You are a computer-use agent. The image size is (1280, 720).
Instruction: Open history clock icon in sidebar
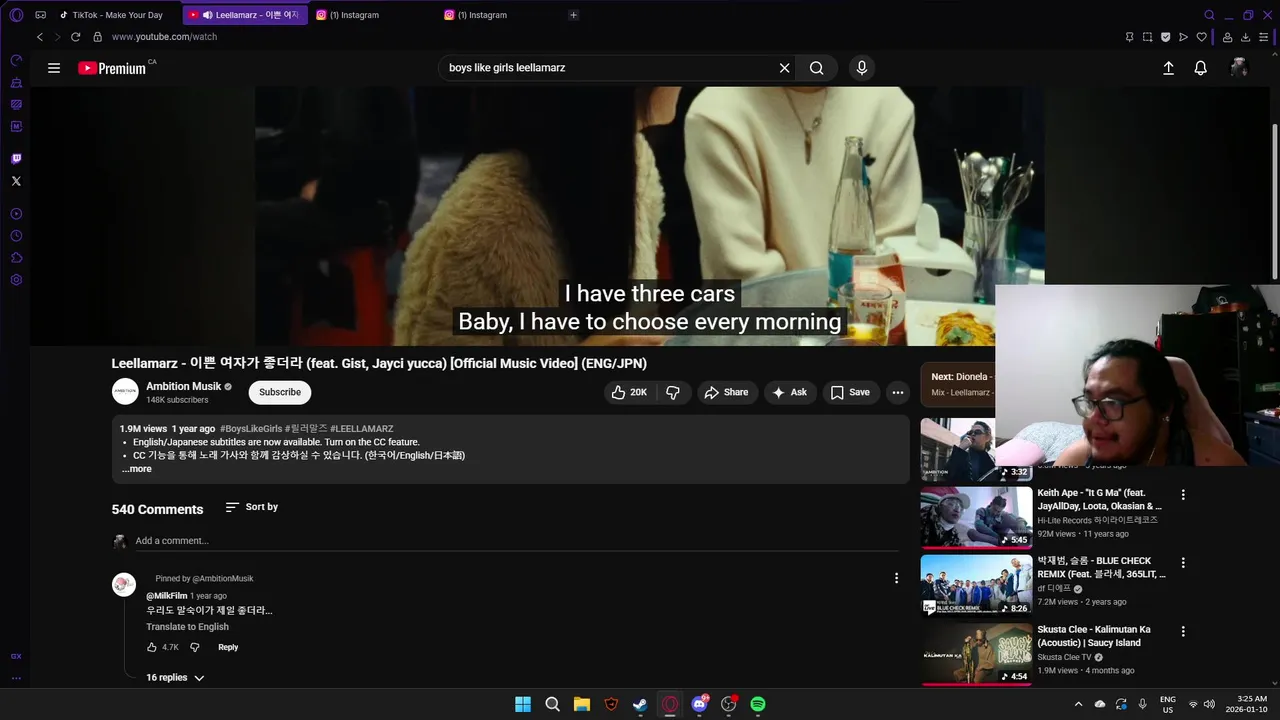[x=16, y=236]
